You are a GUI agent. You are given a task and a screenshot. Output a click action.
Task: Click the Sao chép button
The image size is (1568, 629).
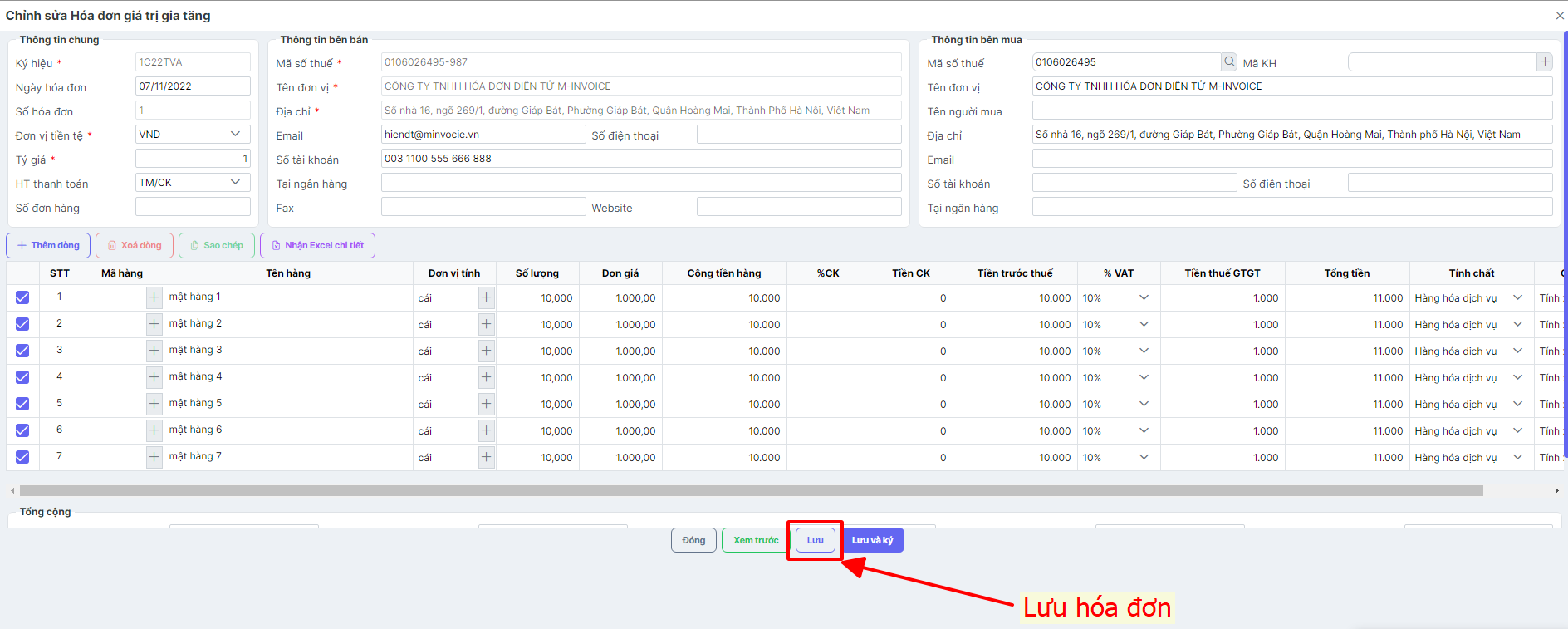217,245
